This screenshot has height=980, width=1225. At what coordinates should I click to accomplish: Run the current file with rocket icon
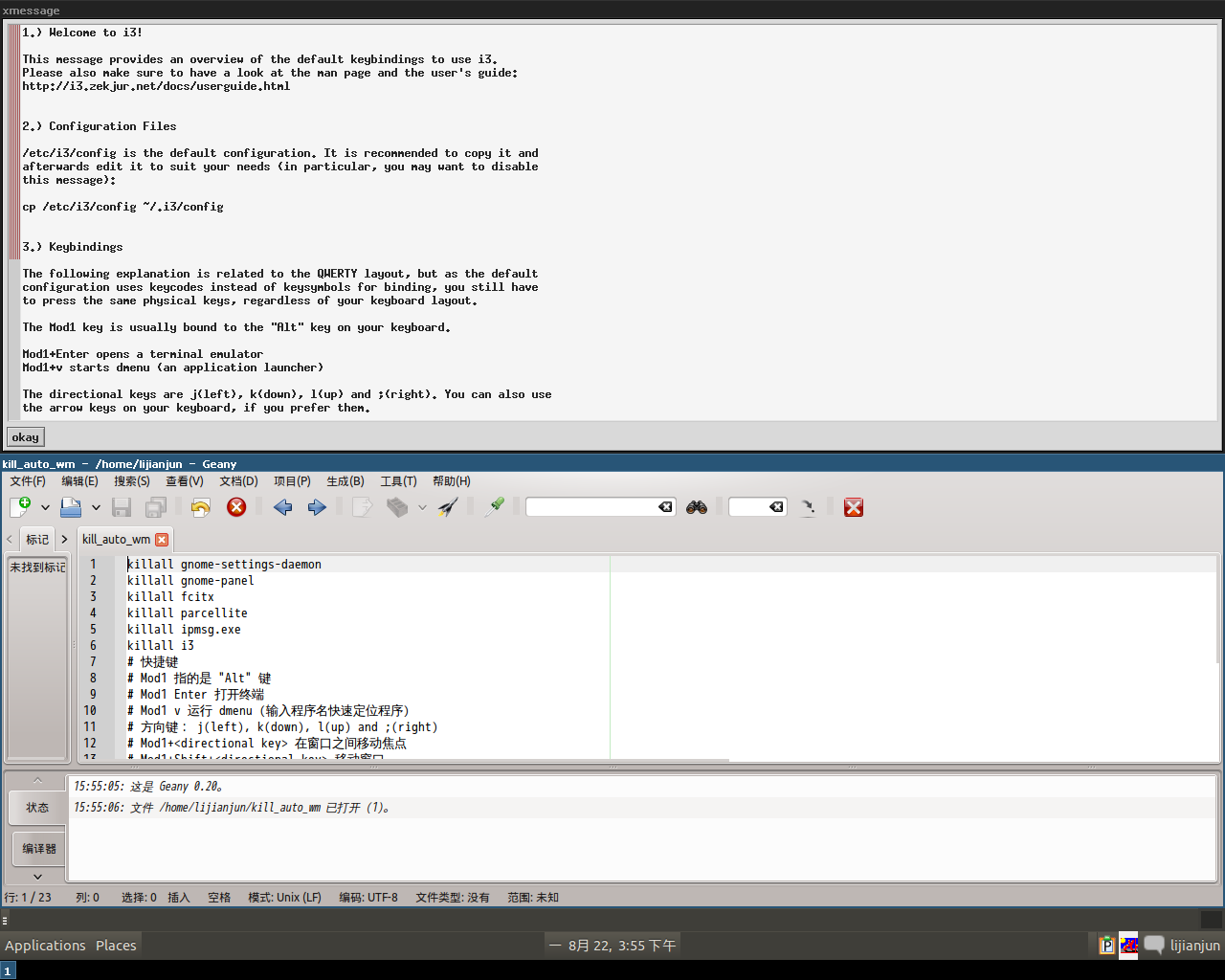pyautogui.click(x=448, y=507)
